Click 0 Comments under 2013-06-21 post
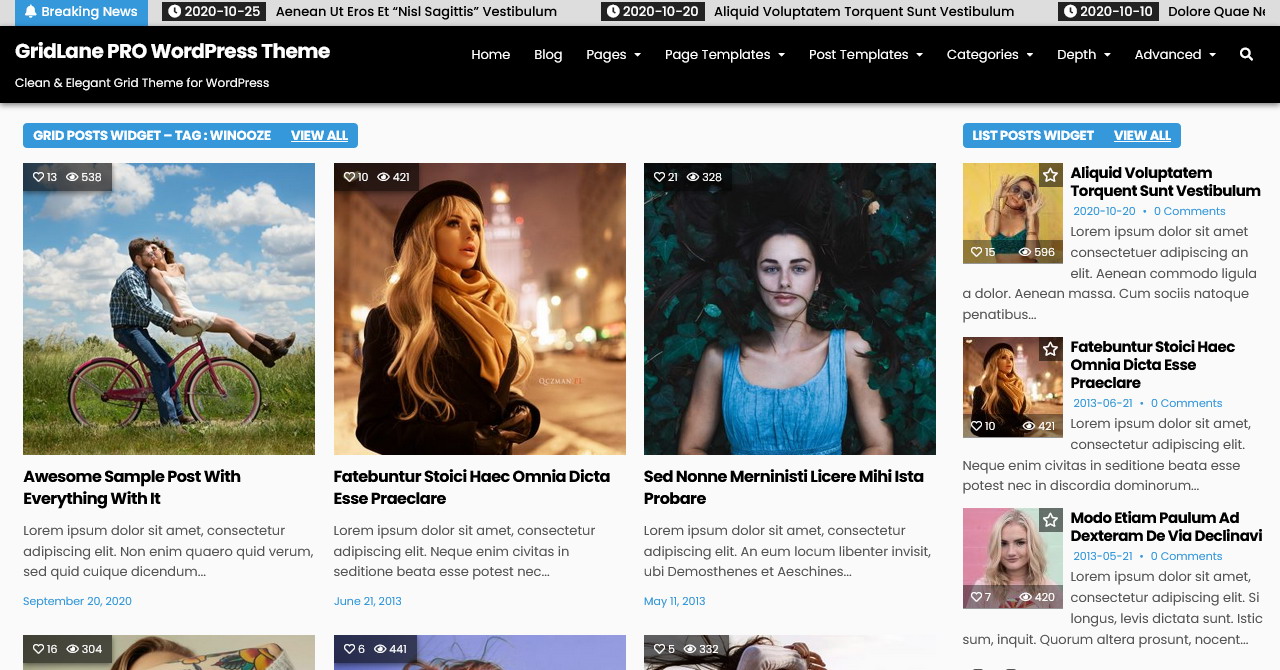Viewport: 1280px width, 670px height. click(x=1186, y=403)
